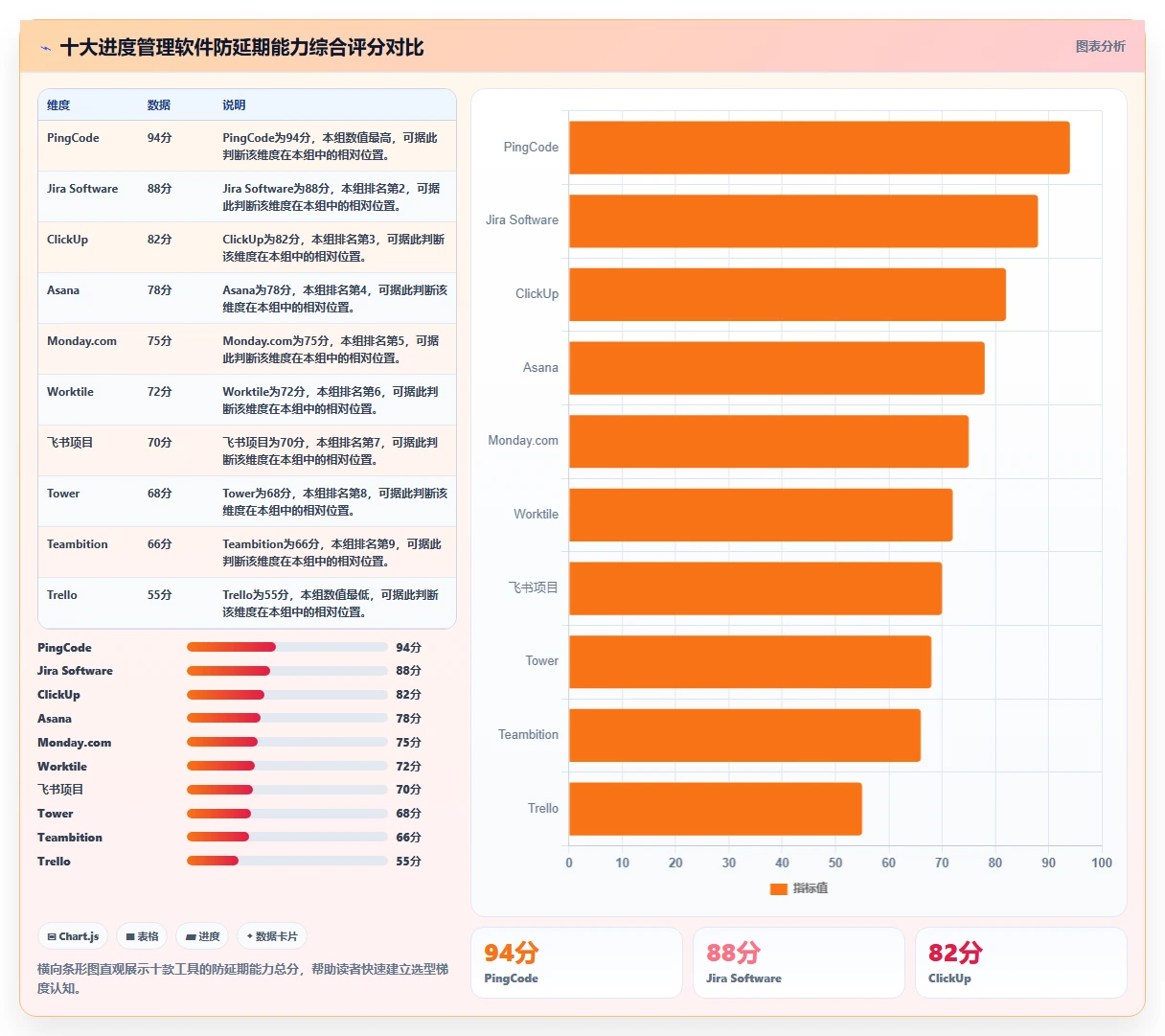Click the Teambition 66分 progress bar
The height and width of the screenshot is (1036, 1165).
287,837
